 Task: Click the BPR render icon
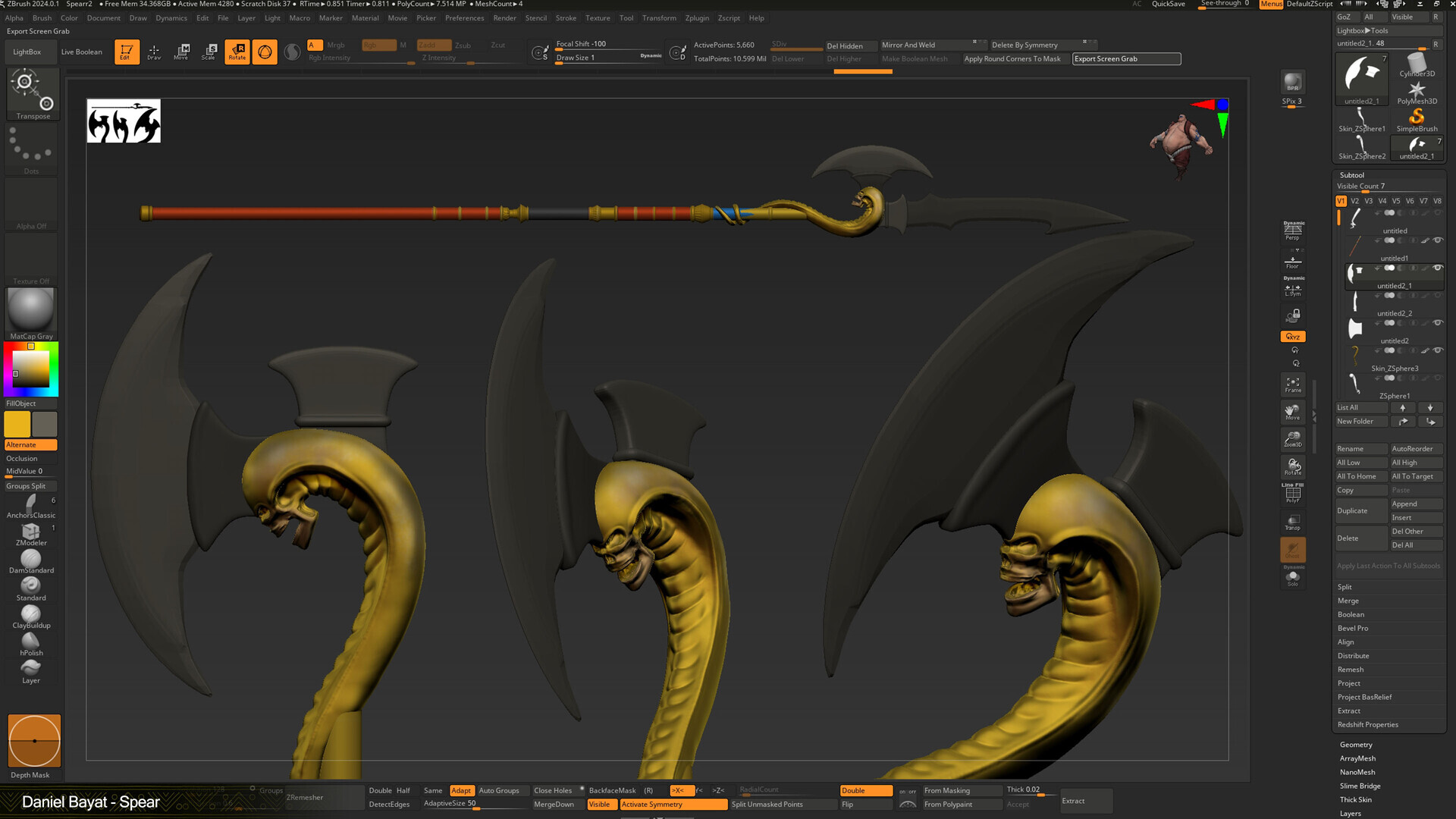[1291, 81]
